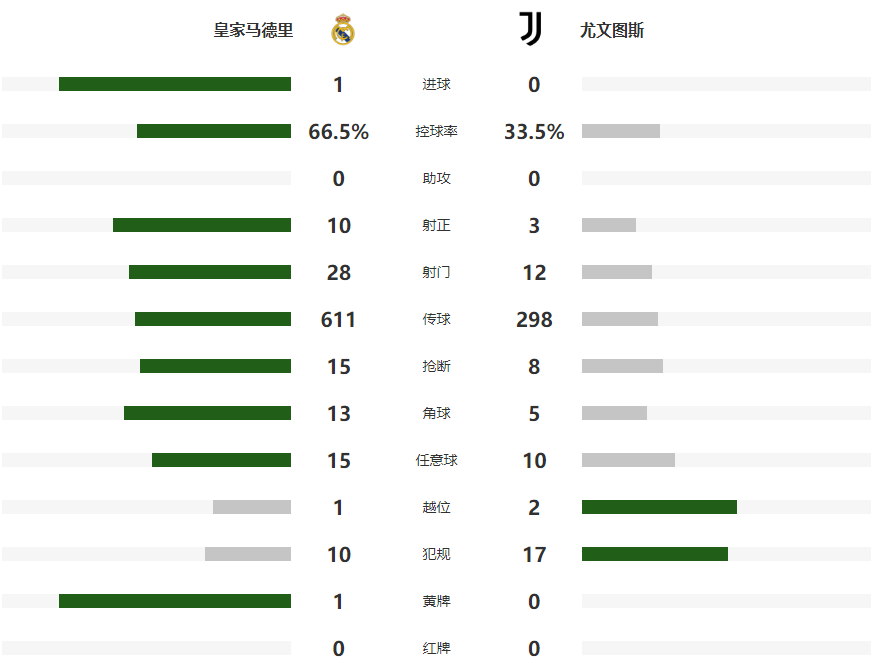Click the Real Madrid crest icon
The image size is (878, 663).
[x=343, y=30]
